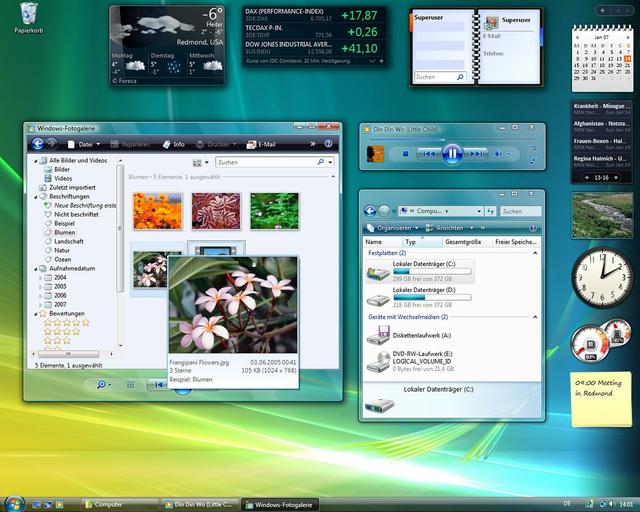
Task: Select the Ozean tag
Action: 62,259
